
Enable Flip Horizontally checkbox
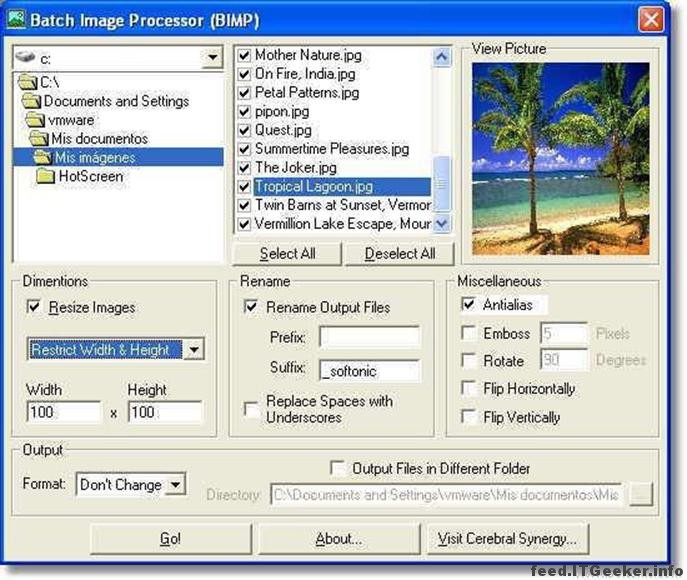(x=469, y=389)
